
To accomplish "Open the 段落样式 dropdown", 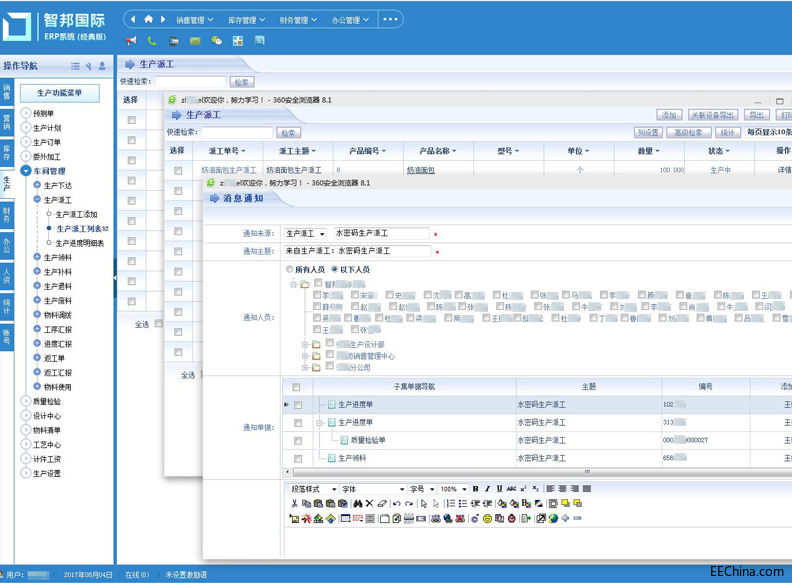I will [313, 489].
